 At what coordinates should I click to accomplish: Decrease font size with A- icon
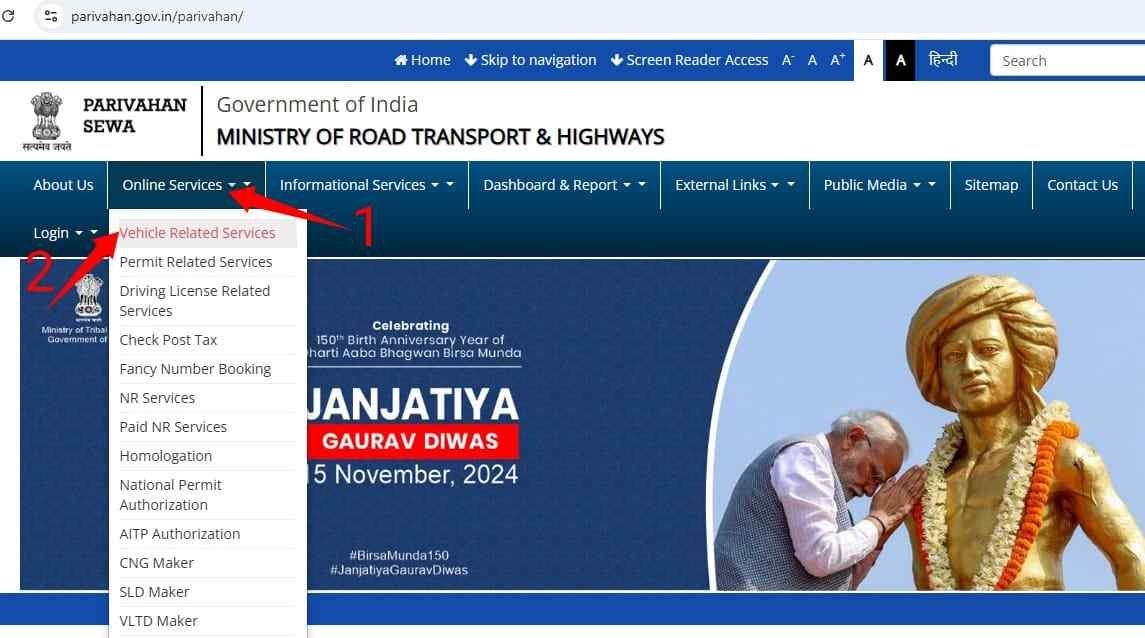click(x=787, y=60)
